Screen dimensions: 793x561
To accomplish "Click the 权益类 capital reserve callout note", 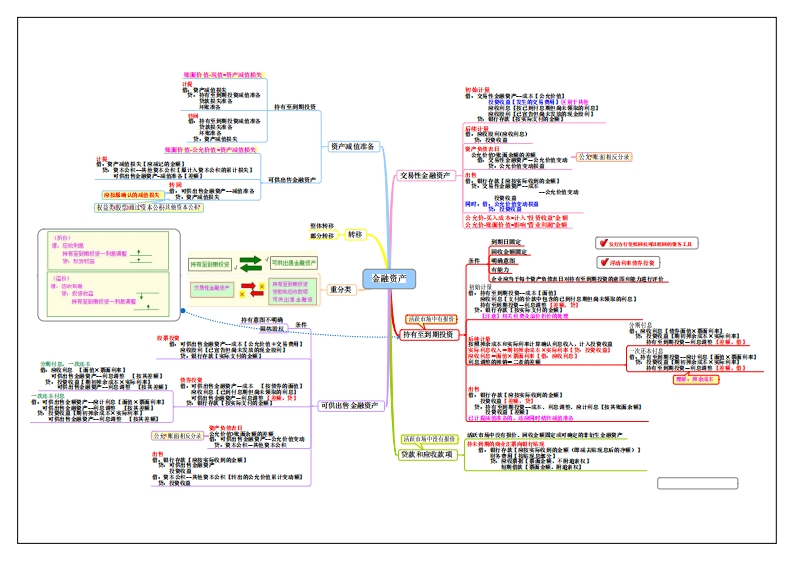I will click(x=149, y=207).
